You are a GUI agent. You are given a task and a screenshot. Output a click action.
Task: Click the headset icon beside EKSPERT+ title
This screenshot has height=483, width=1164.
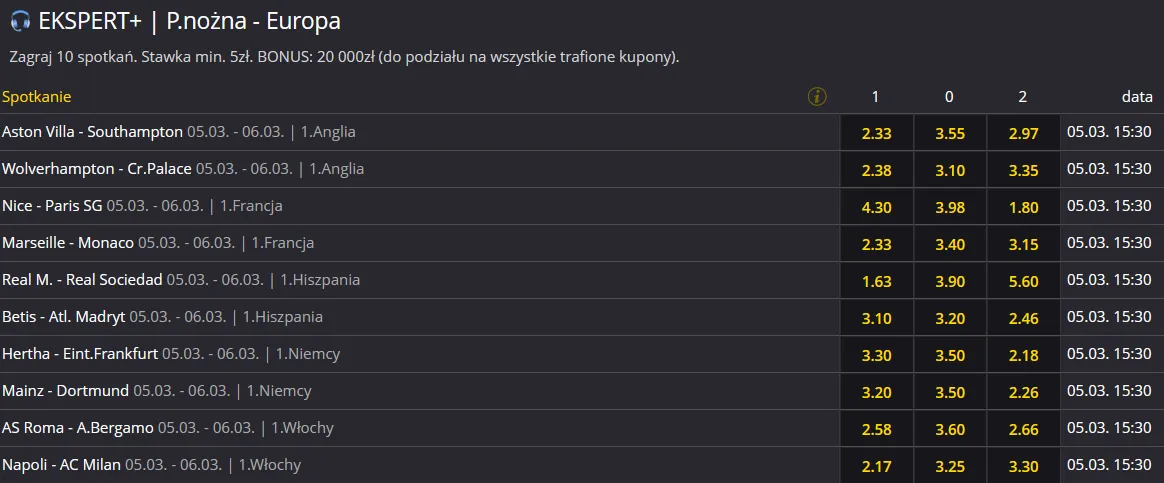pos(20,21)
